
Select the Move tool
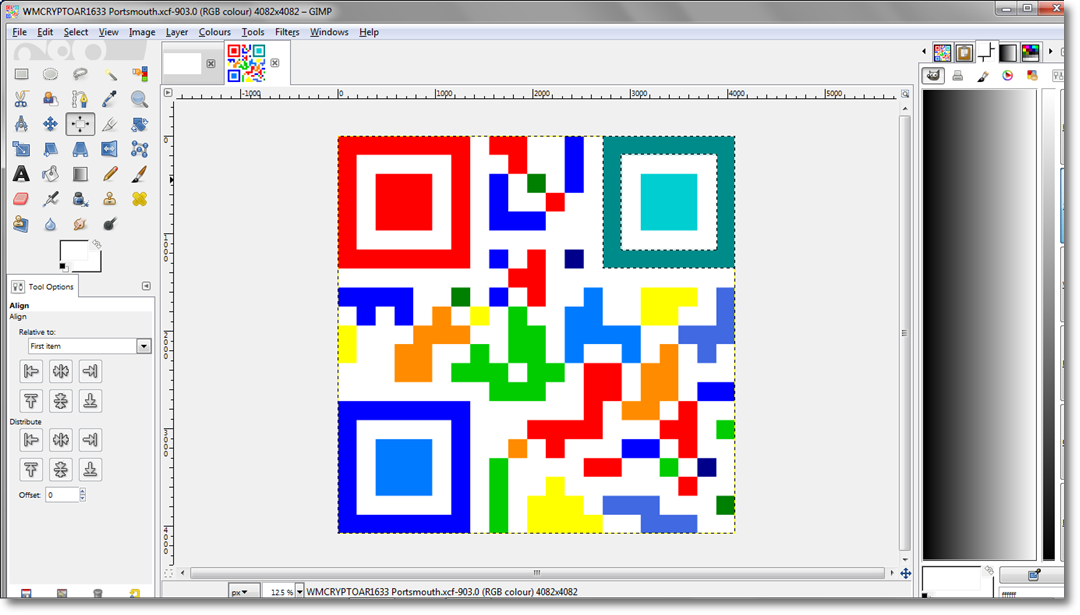click(50, 124)
